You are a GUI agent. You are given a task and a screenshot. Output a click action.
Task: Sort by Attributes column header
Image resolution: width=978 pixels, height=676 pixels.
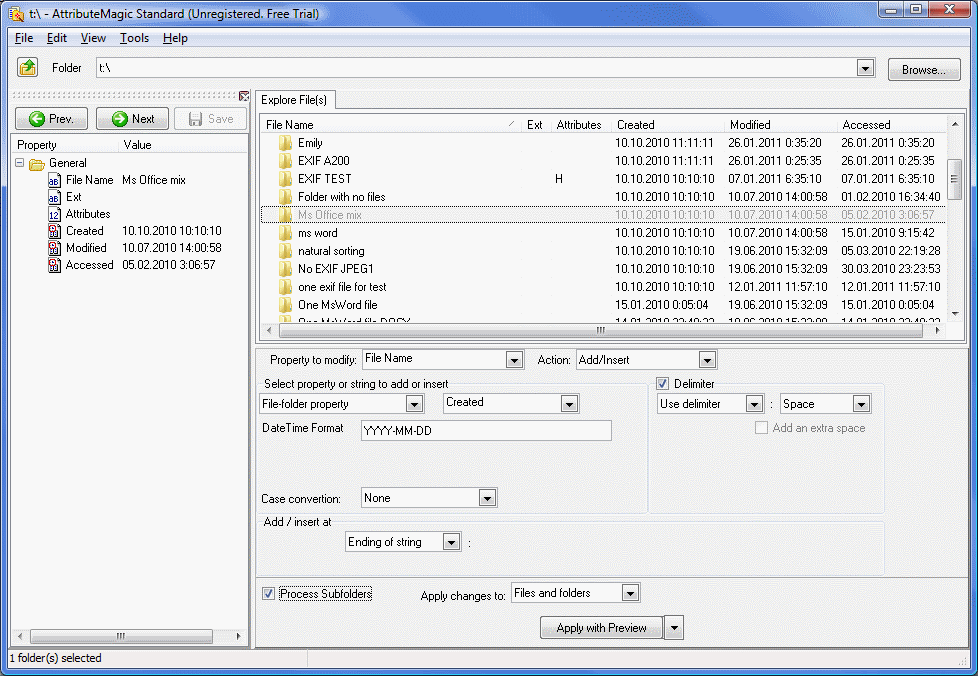[579, 125]
